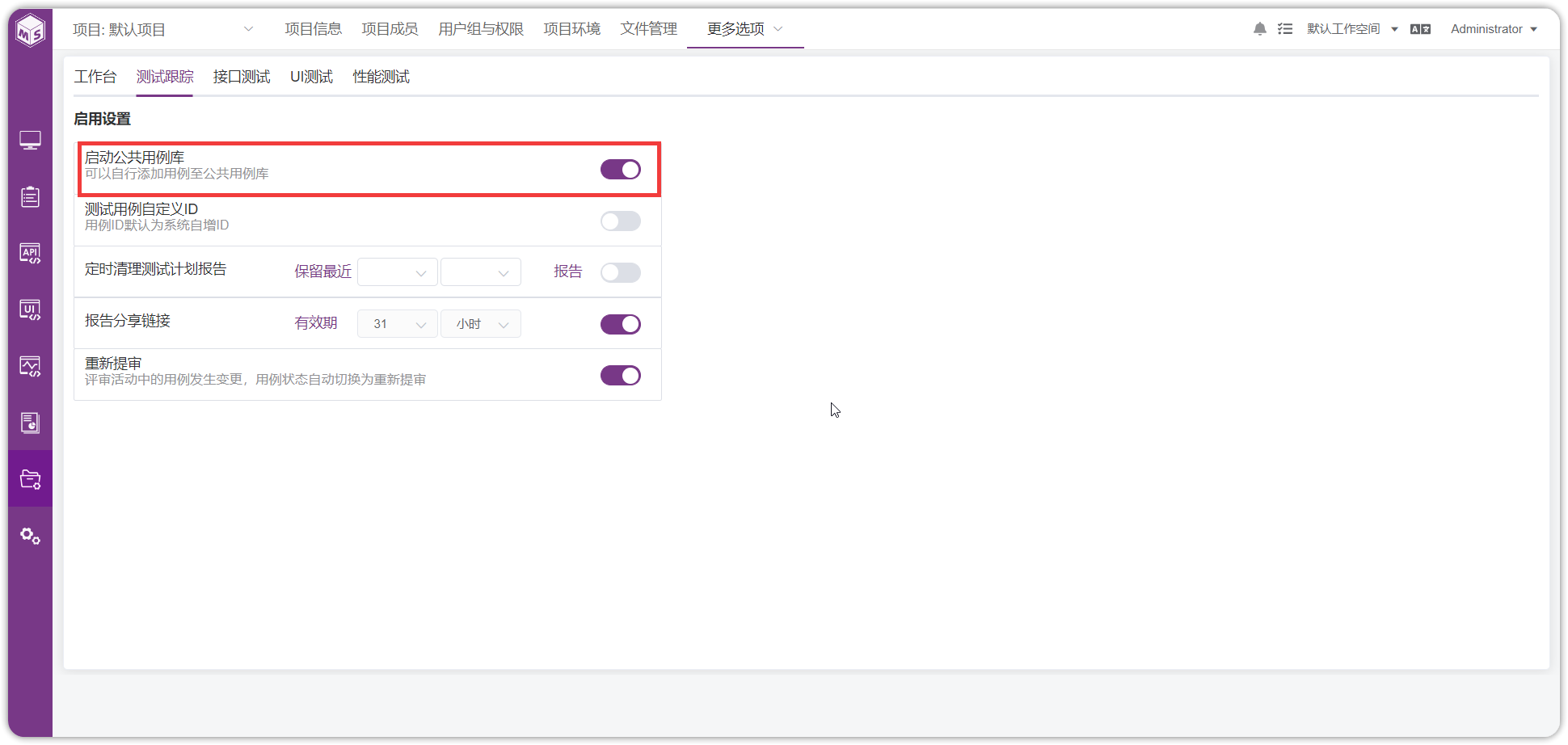
Task: Open the workstation monitor icon in sidebar
Action: [31, 141]
